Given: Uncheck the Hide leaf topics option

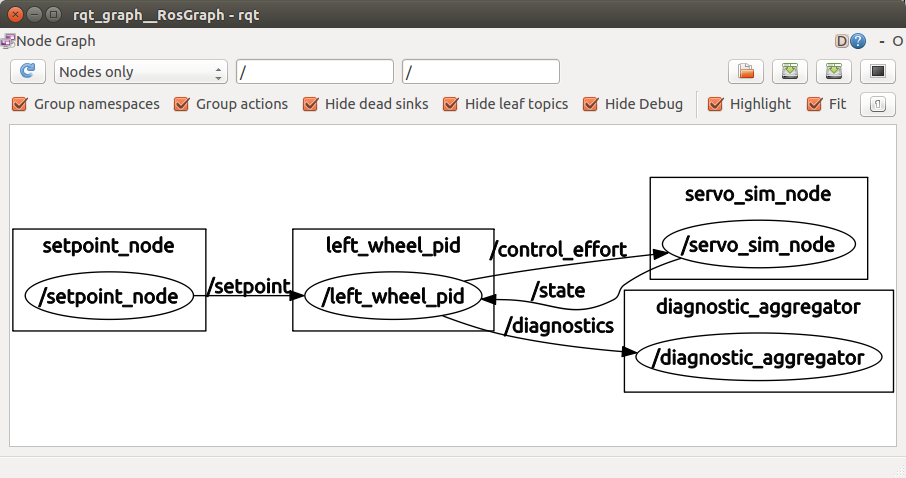Looking at the screenshot, I should pos(451,104).
